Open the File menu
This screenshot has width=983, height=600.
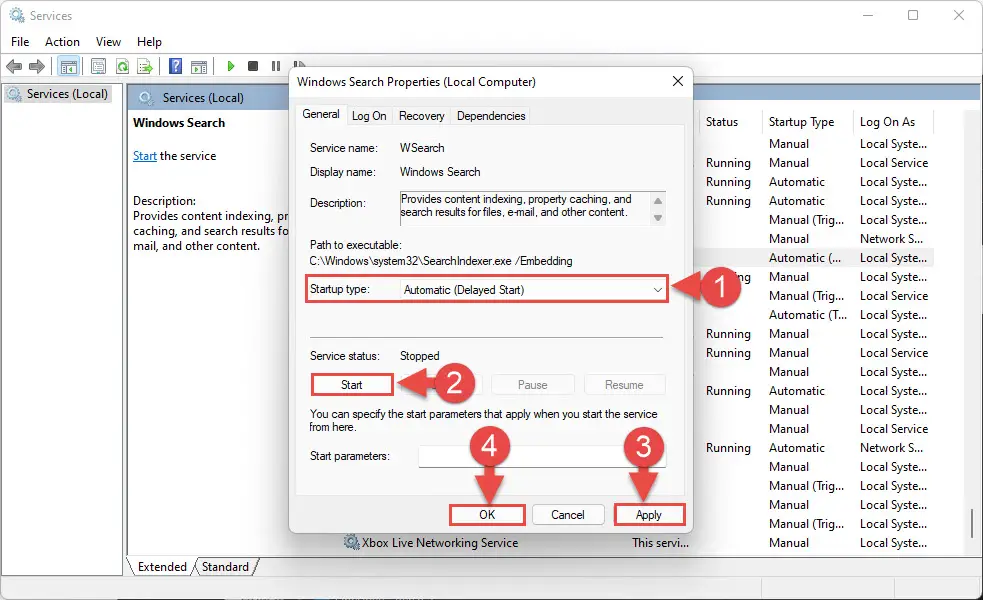20,41
